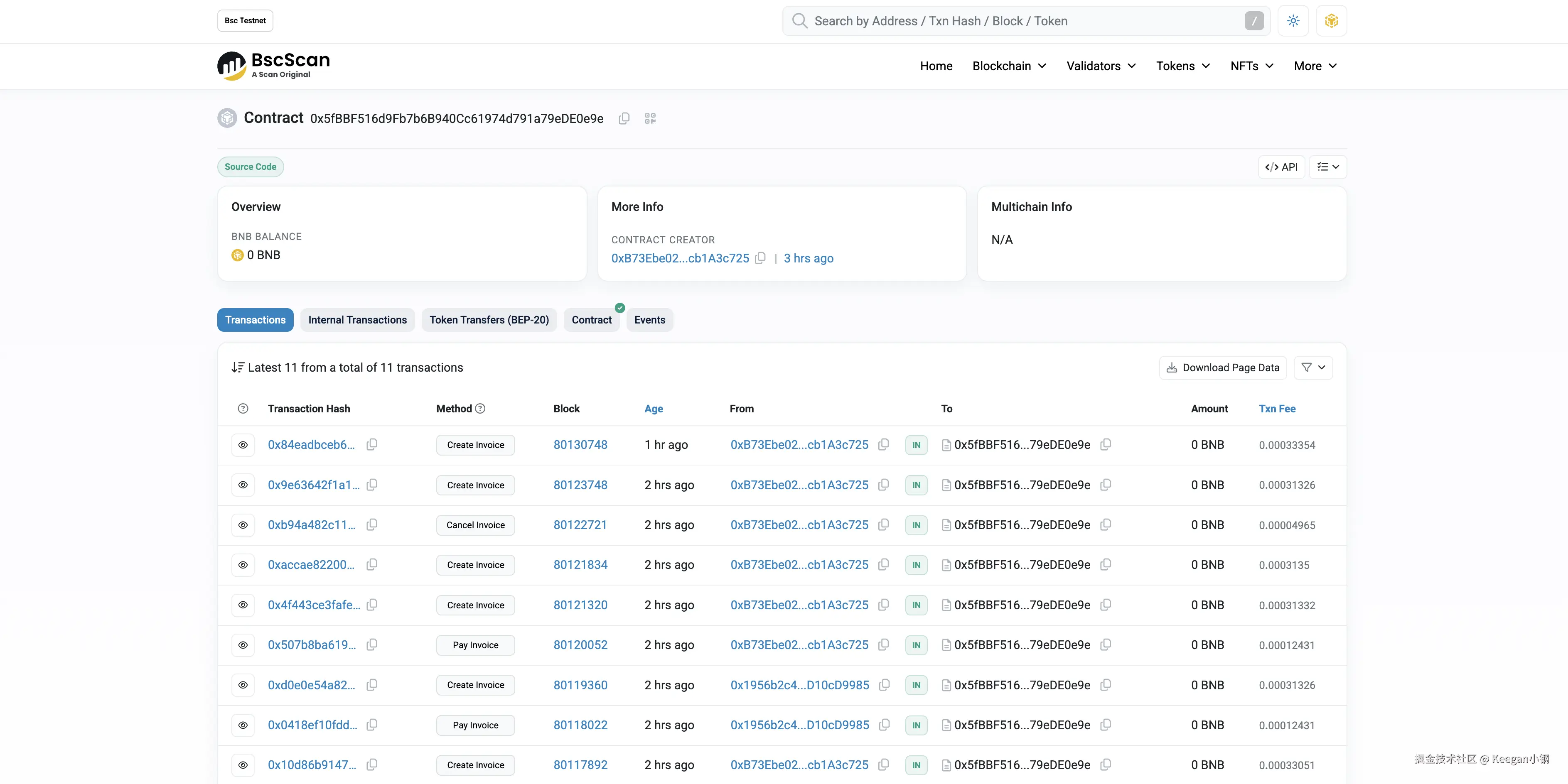Open block 80122721 link
The height and width of the screenshot is (784, 1568).
click(x=580, y=525)
